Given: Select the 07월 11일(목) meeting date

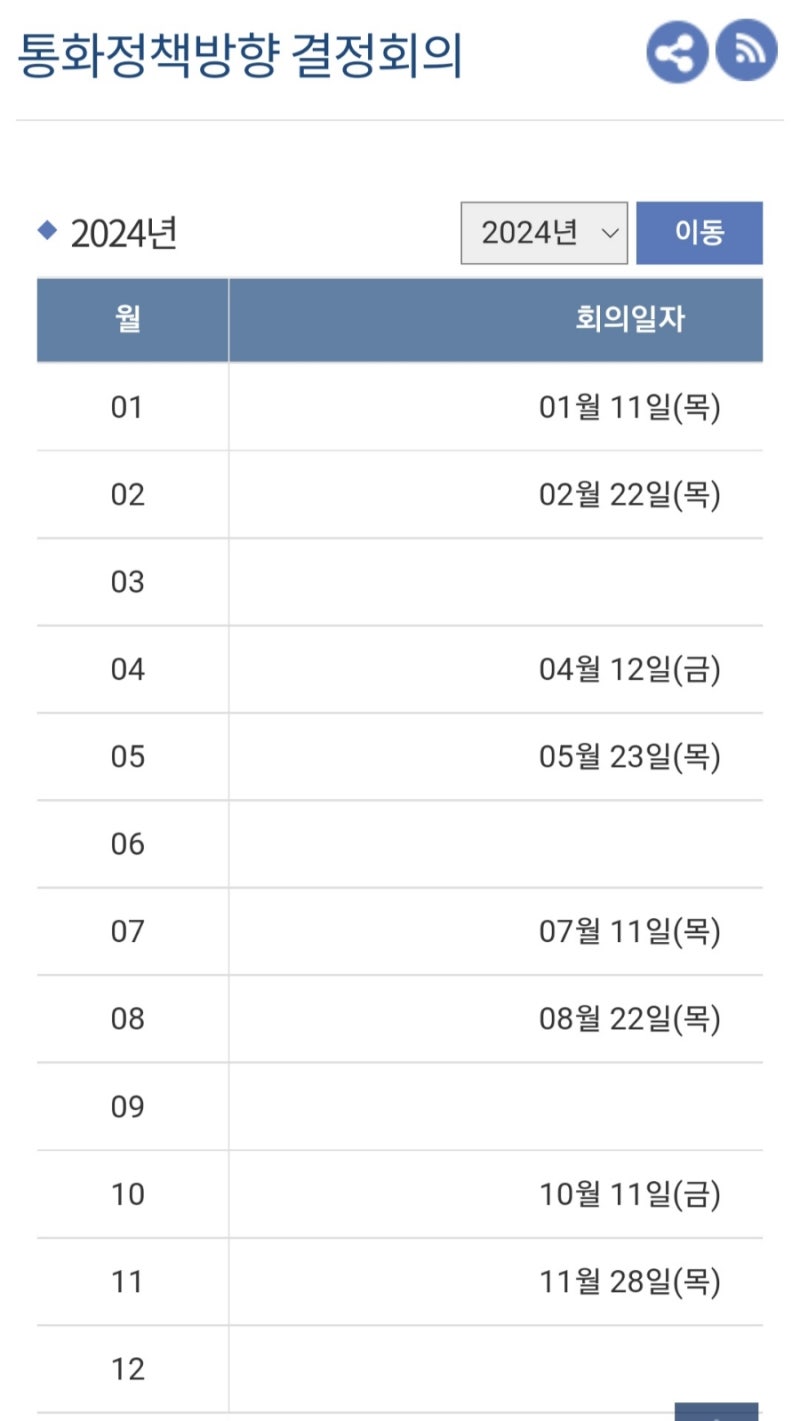Looking at the screenshot, I should (630, 932).
